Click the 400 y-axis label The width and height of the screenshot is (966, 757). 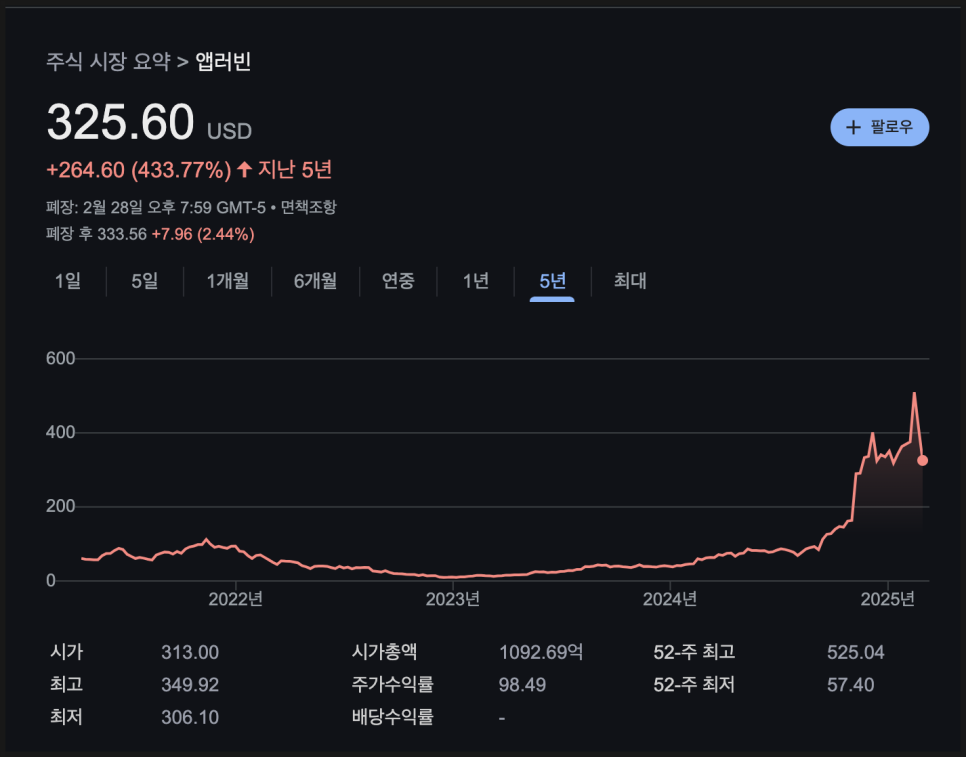click(60, 432)
